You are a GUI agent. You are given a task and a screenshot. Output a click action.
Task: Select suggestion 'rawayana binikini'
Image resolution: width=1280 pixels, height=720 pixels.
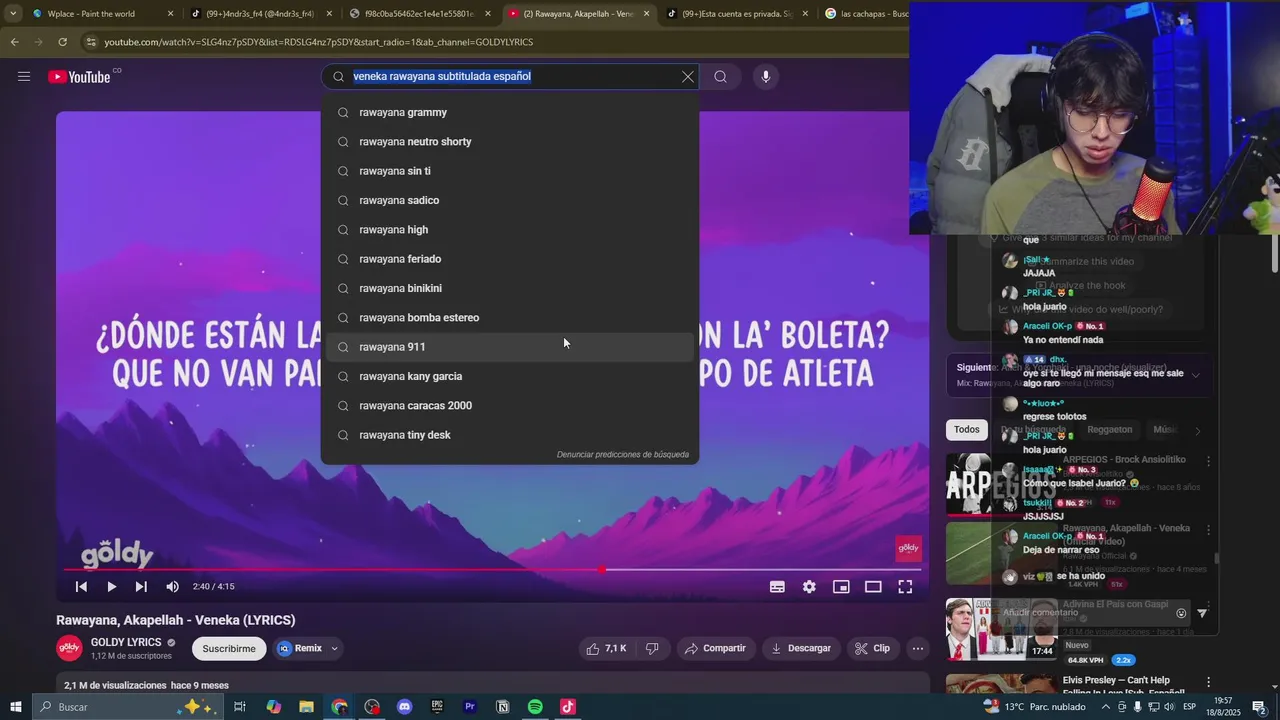click(x=510, y=288)
